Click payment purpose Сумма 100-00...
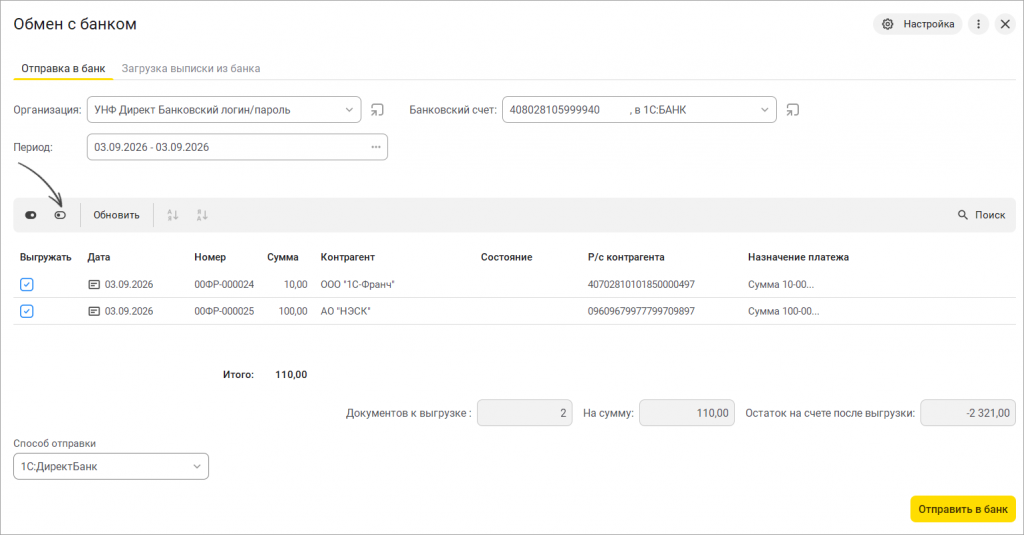This screenshot has height=535, width=1024. [783, 312]
